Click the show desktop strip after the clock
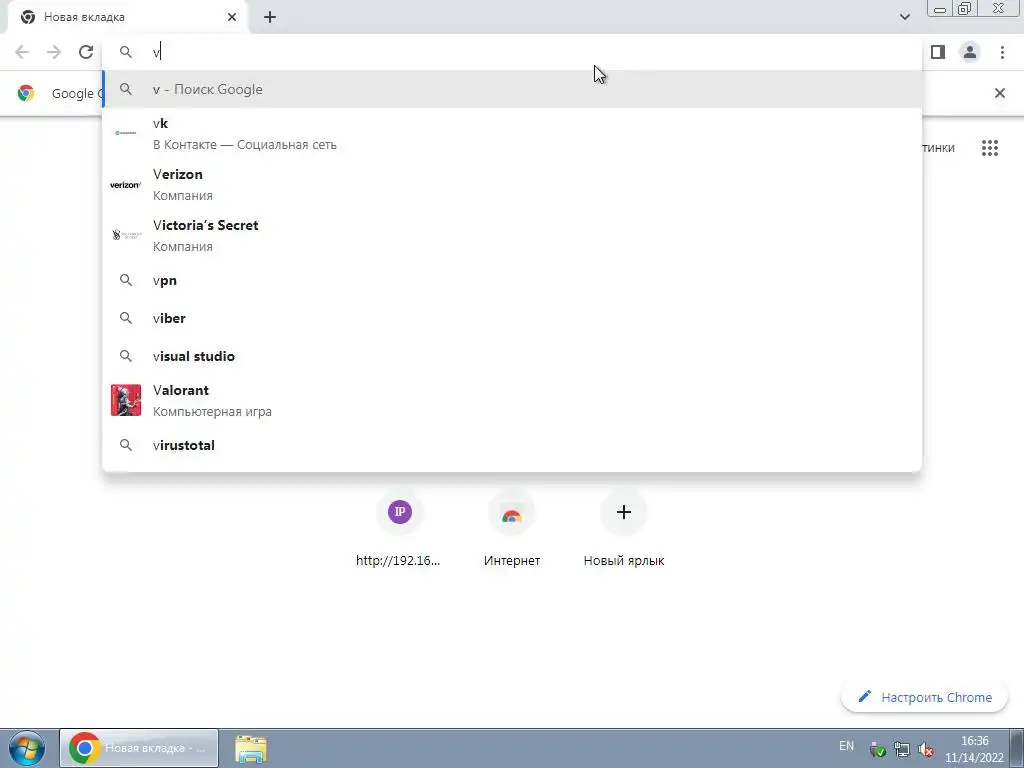1024x768 pixels. (1017, 748)
